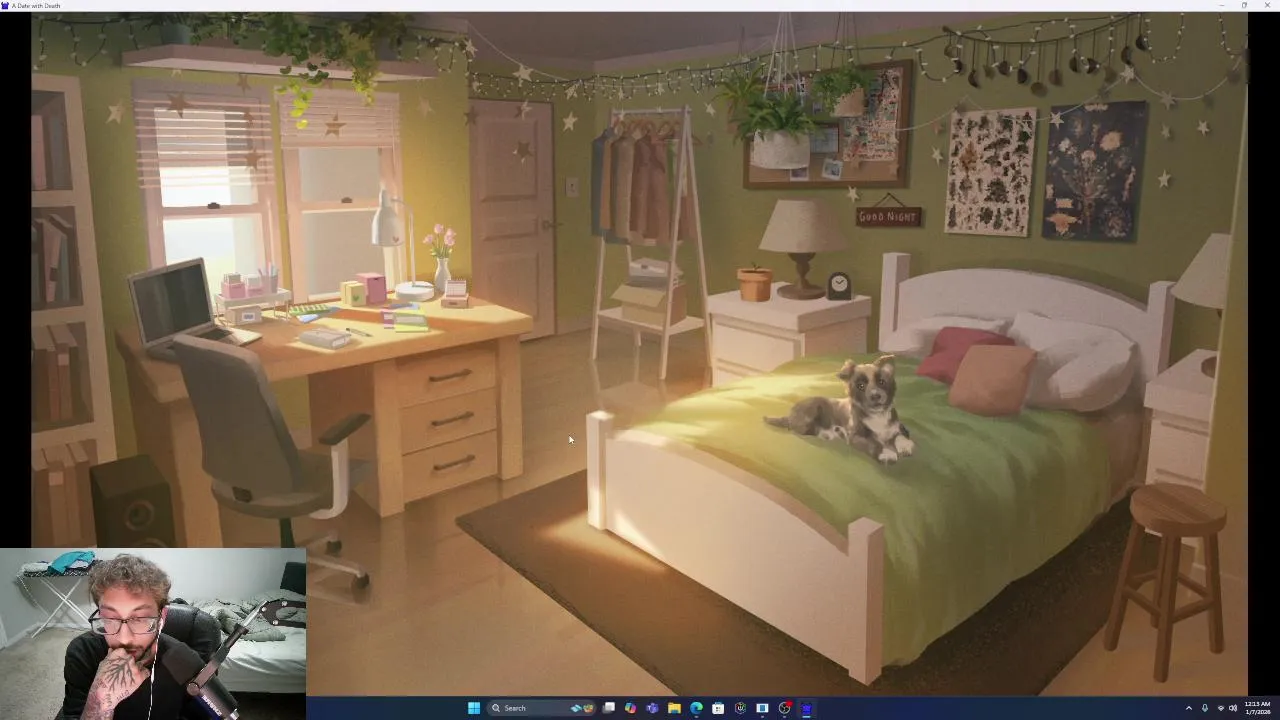Screen dimensions: 1280x720
Task: Click the taskbar Search box
Action: coord(541,708)
